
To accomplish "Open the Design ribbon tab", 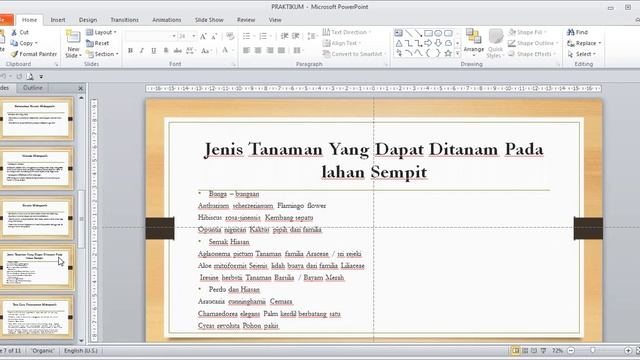I will 88,20.
